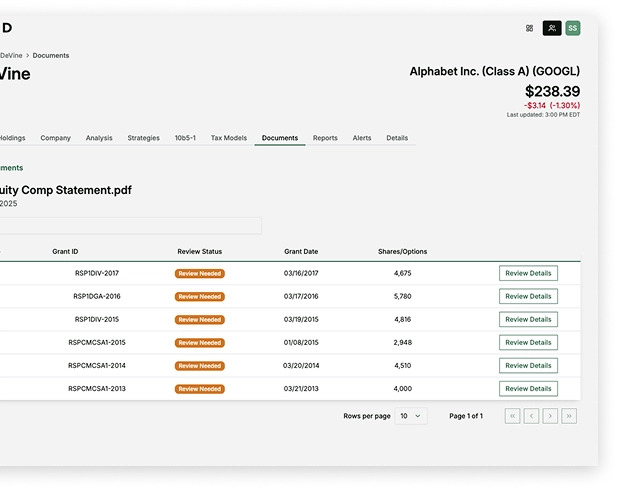Switch to the Tax Models tab
618x490 pixels.
(x=229, y=138)
